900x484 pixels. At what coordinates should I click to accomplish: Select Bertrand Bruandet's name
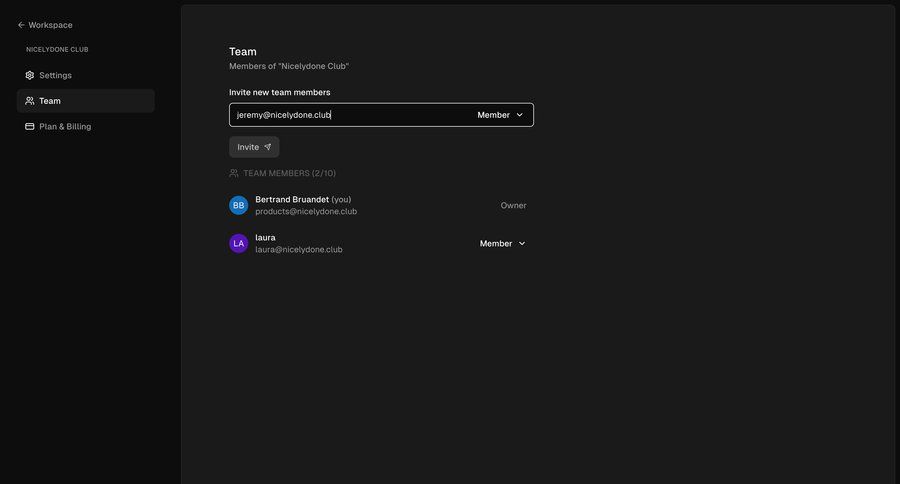[x=292, y=199]
